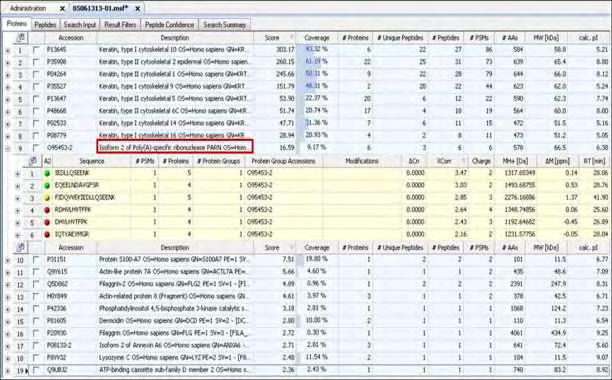The width and height of the screenshot is (612, 380).
Task: Tick the checkbox for P04264 row
Action: pos(36,74)
